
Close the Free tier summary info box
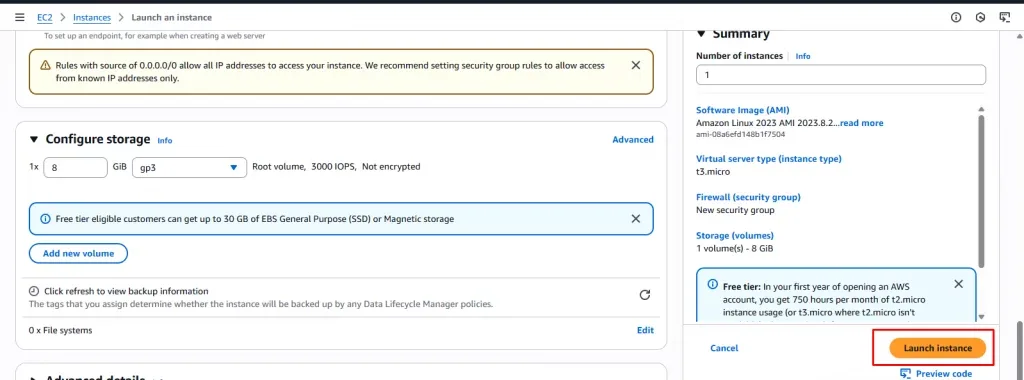pyautogui.click(x=958, y=284)
